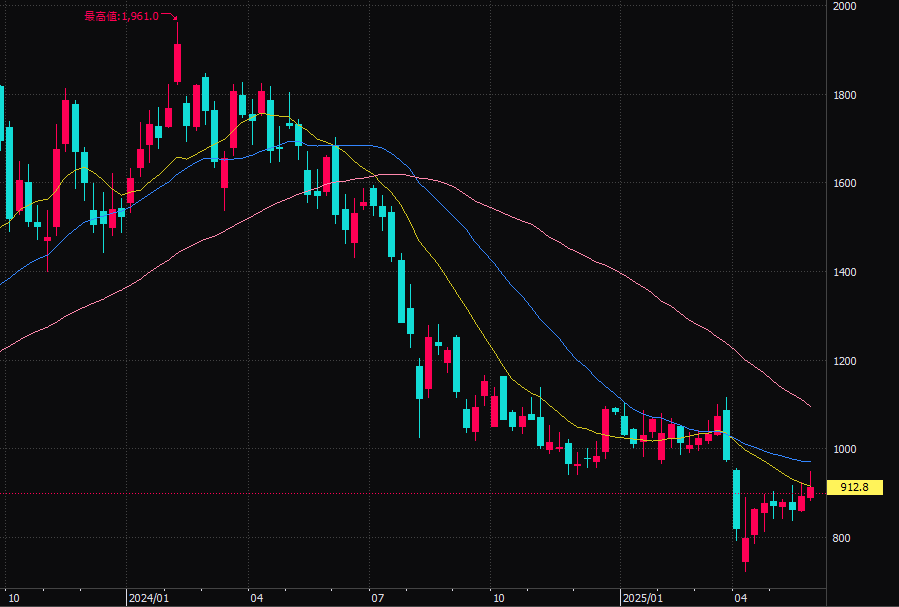Click the 10 month label preceding 2025/01
Image resolution: width=899 pixels, height=607 pixels.
[x=499, y=598]
